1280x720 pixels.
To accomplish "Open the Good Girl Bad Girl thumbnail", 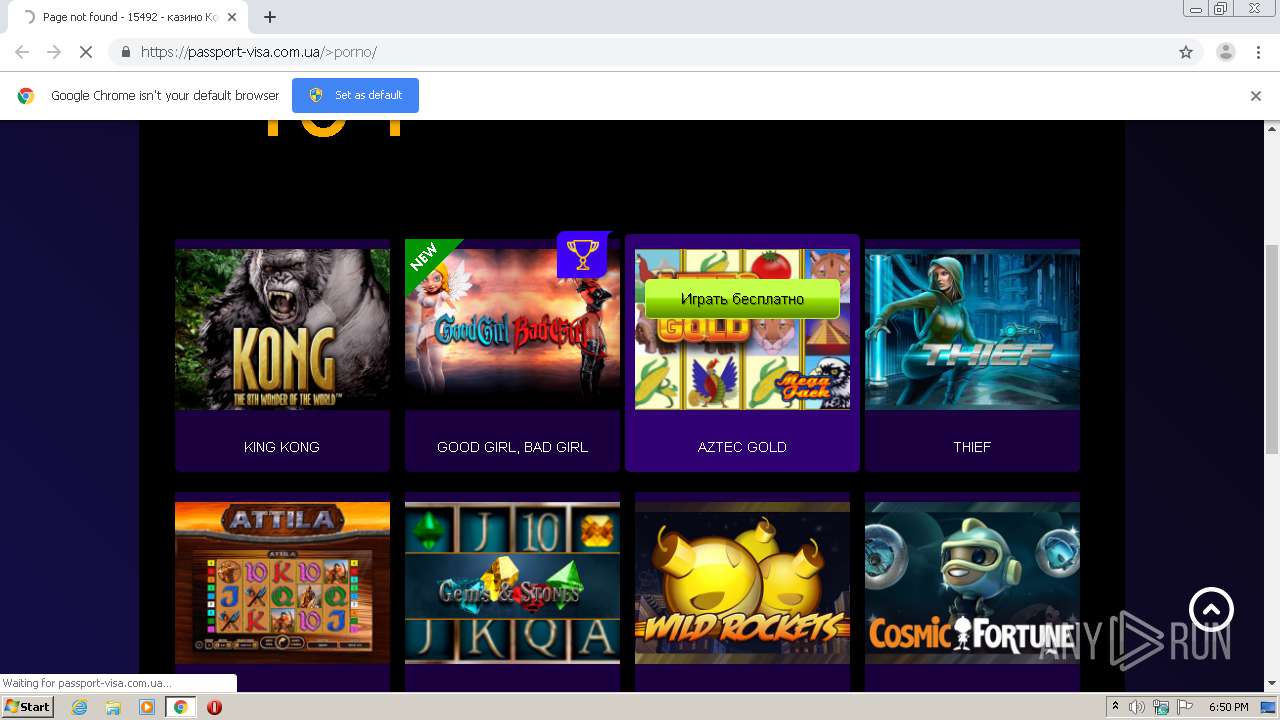I will (x=512, y=329).
